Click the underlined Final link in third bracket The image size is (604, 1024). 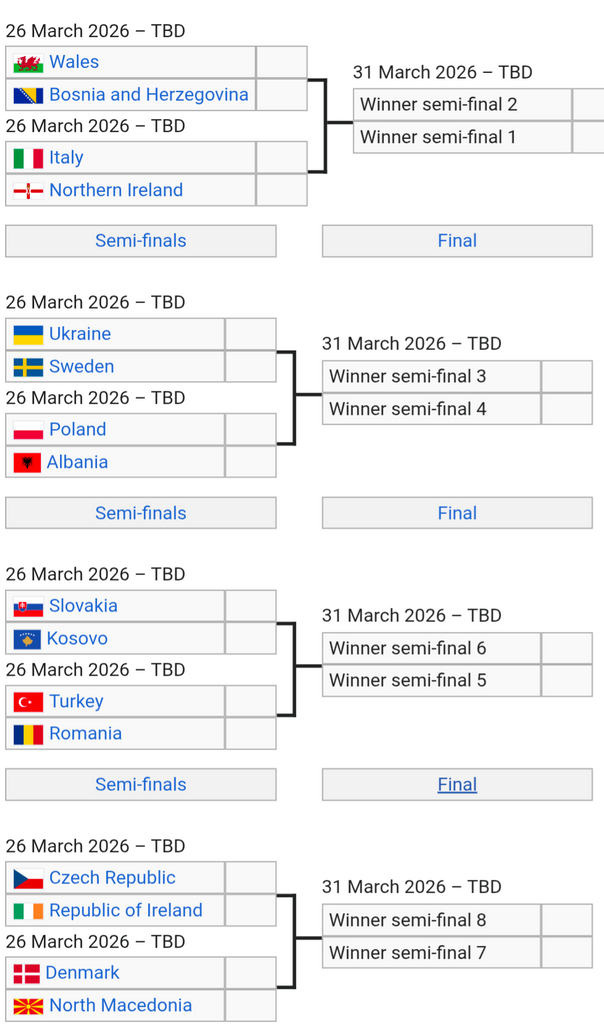click(x=457, y=785)
